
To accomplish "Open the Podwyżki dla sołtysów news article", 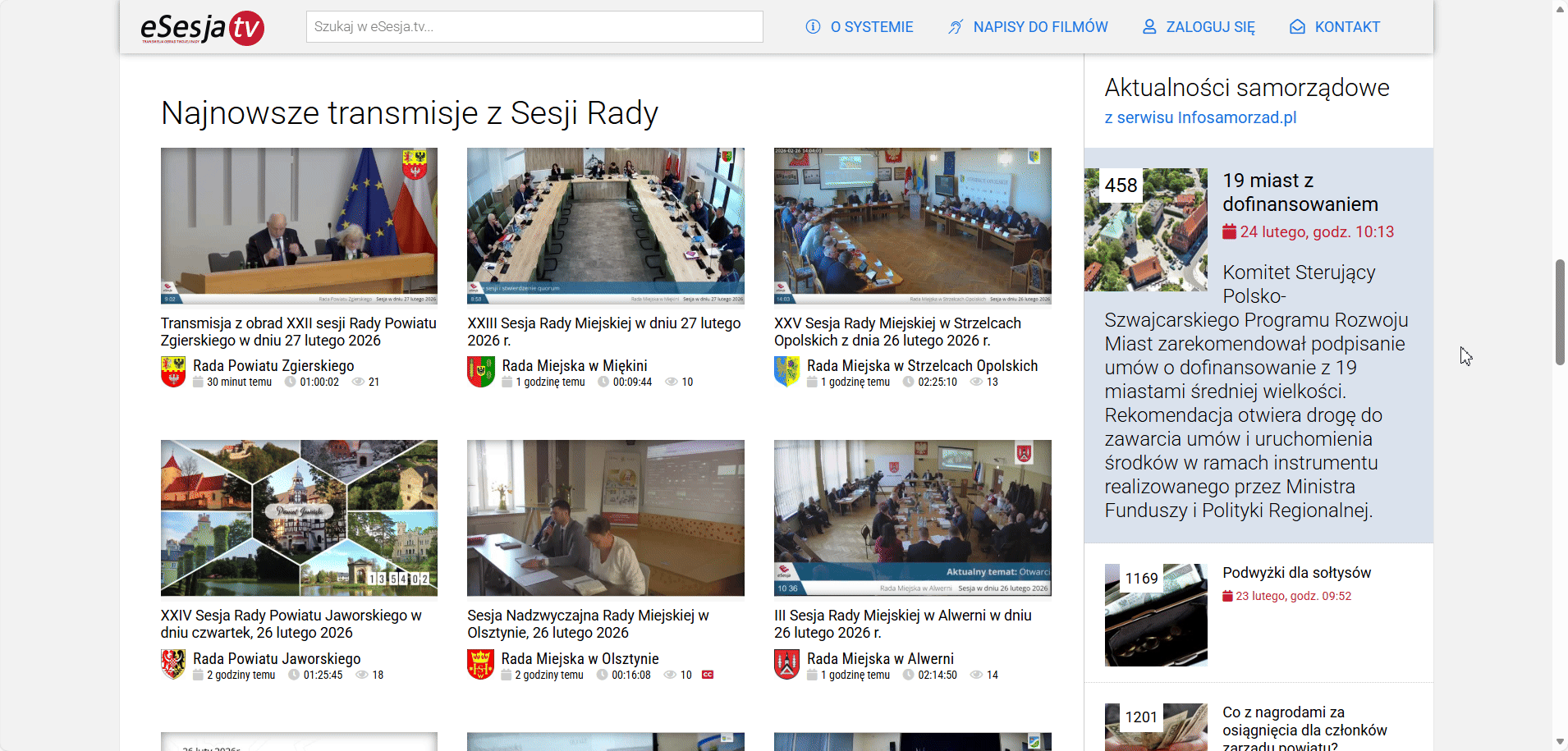I will 1296,573.
